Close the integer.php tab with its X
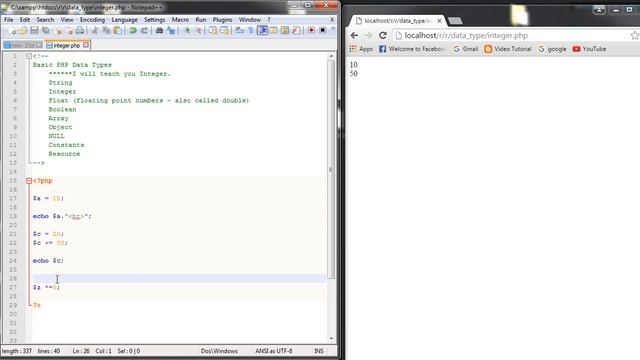The width and height of the screenshot is (640, 360). point(86,45)
